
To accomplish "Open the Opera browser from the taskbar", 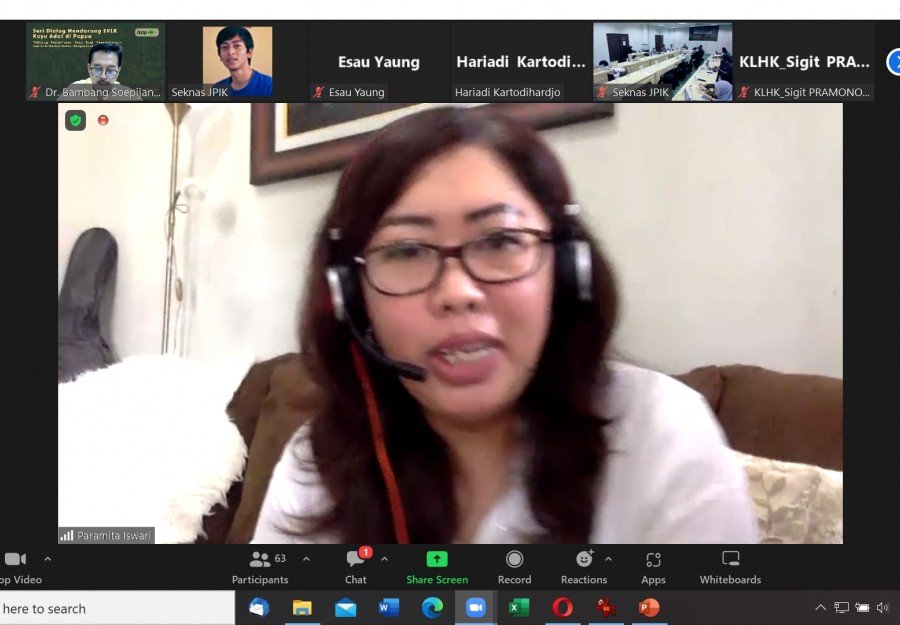I will click(562, 607).
